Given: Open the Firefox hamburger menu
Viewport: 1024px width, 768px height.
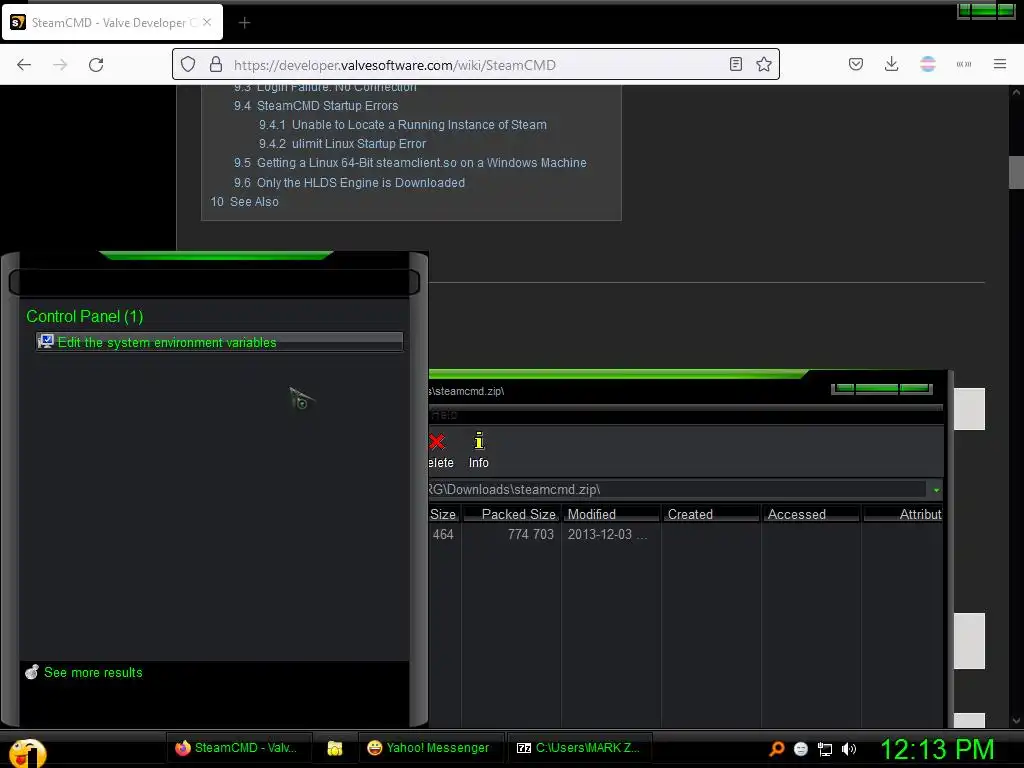Looking at the screenshot, I should 1000,65.
